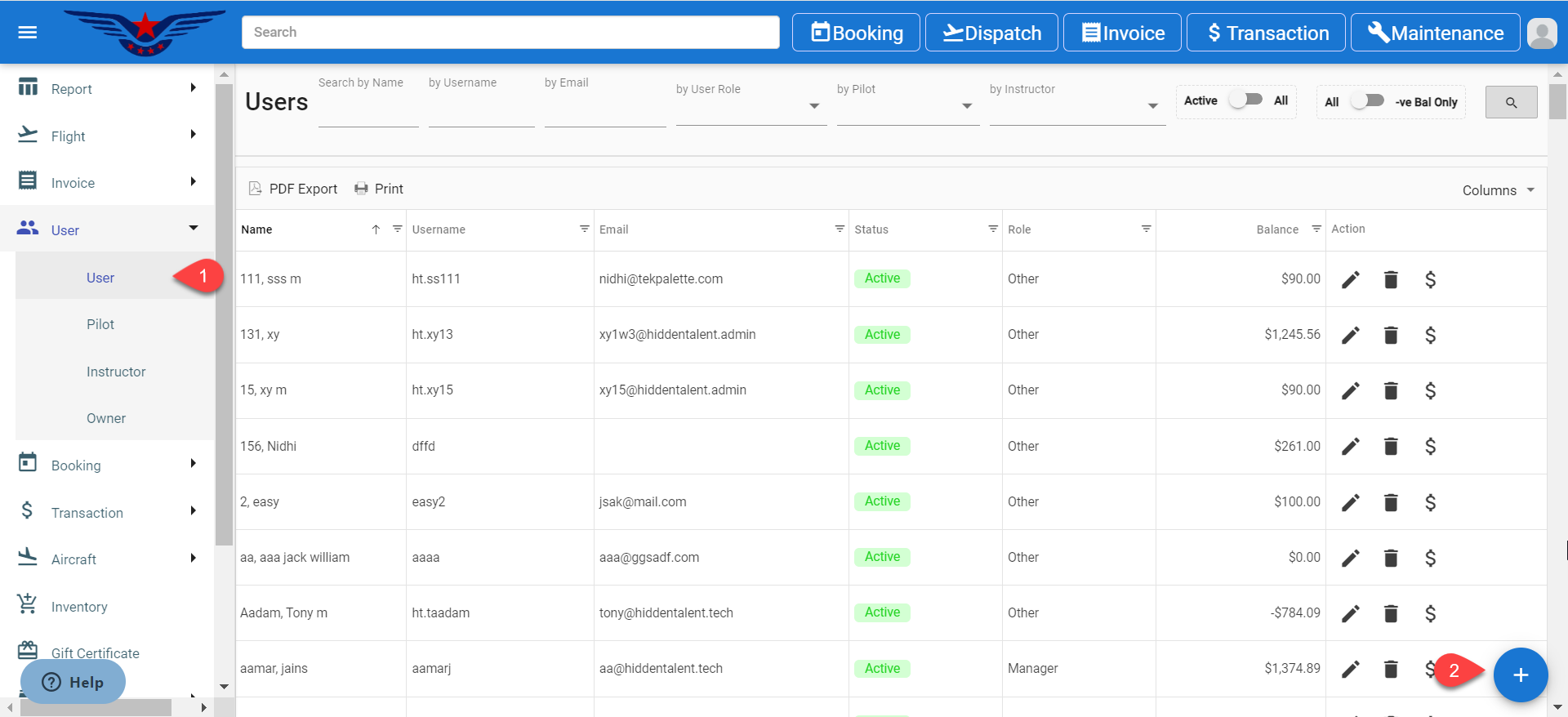Click the blue plus add user button
Viewport: 1568px width, 717px height.
(1520, 675)
